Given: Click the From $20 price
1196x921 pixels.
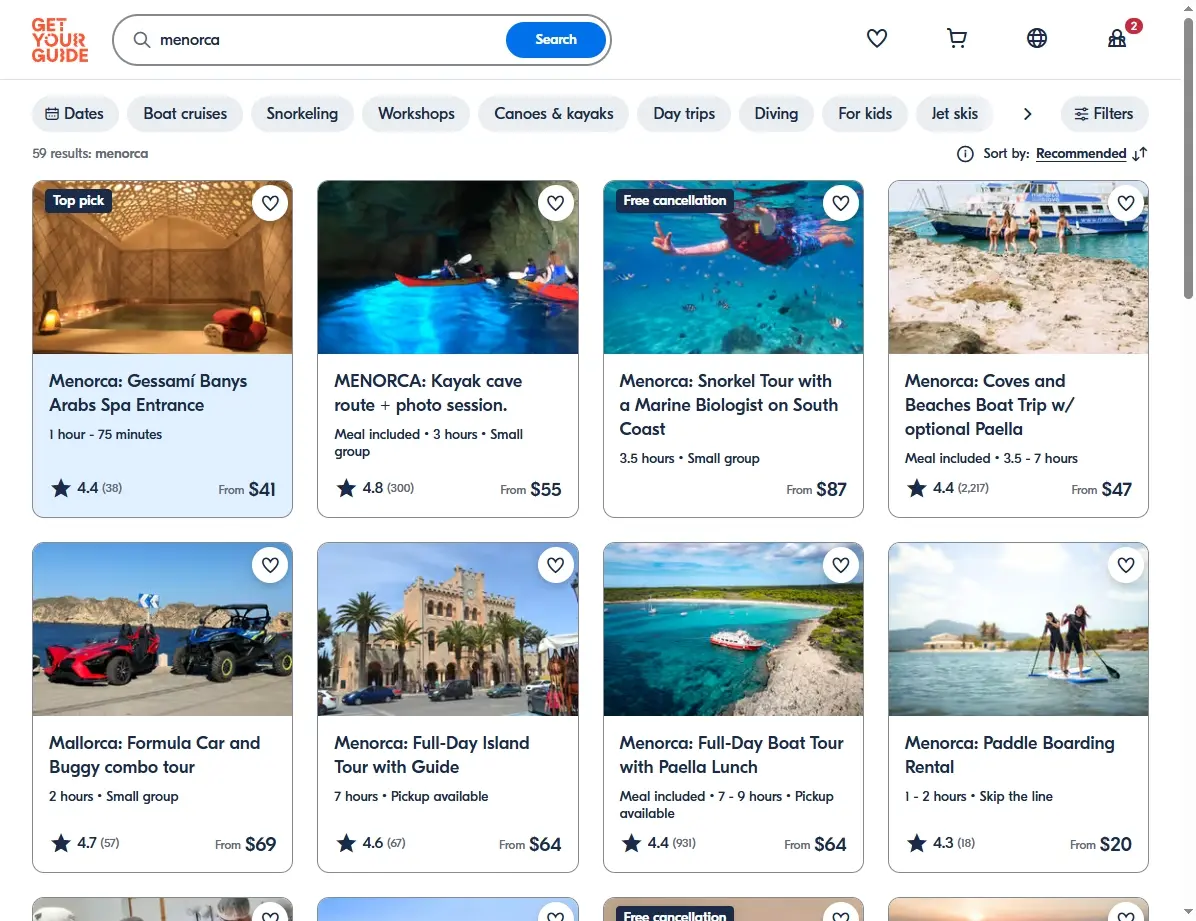Looking at the screenshot, I should click(1100, 844).
